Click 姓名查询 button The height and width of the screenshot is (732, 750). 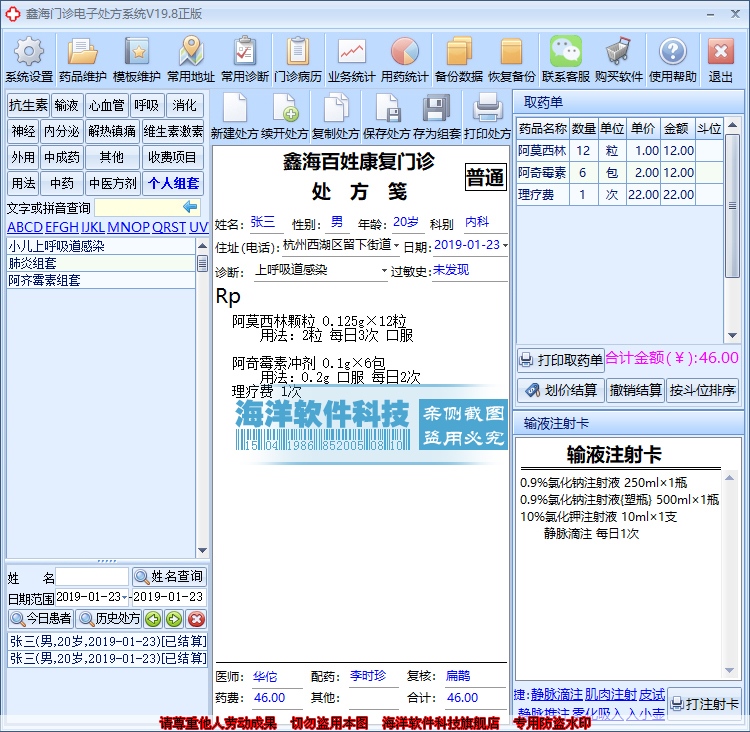click(x=168, y=576)
